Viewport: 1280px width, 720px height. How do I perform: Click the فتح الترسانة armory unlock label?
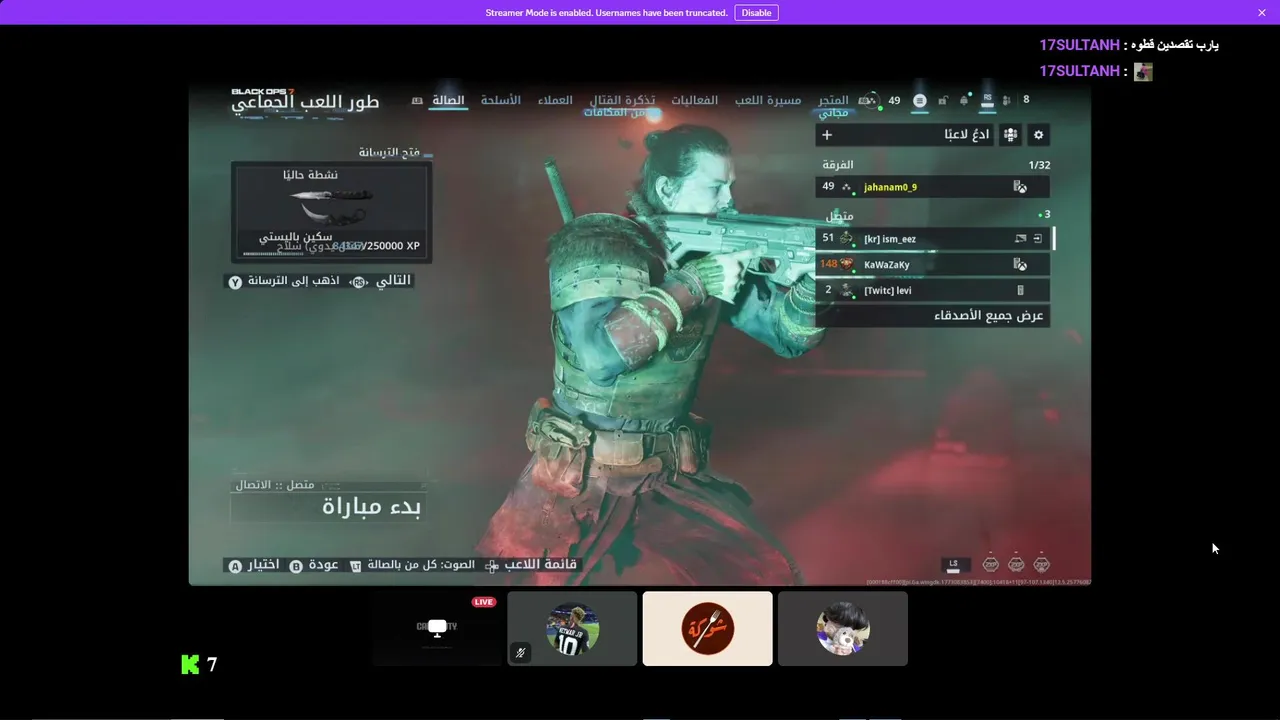390,153
